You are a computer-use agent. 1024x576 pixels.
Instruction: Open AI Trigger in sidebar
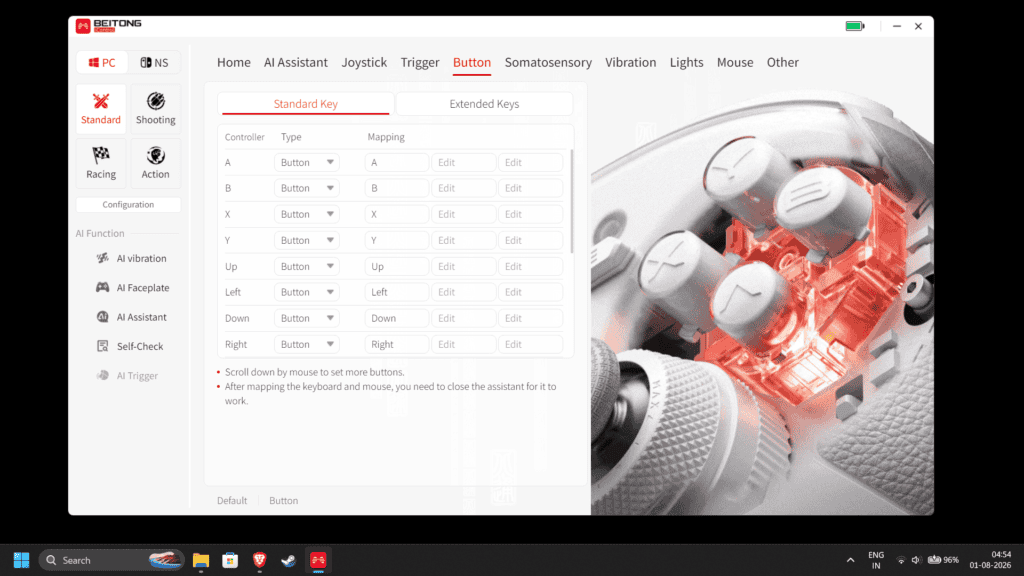point(127,376)
